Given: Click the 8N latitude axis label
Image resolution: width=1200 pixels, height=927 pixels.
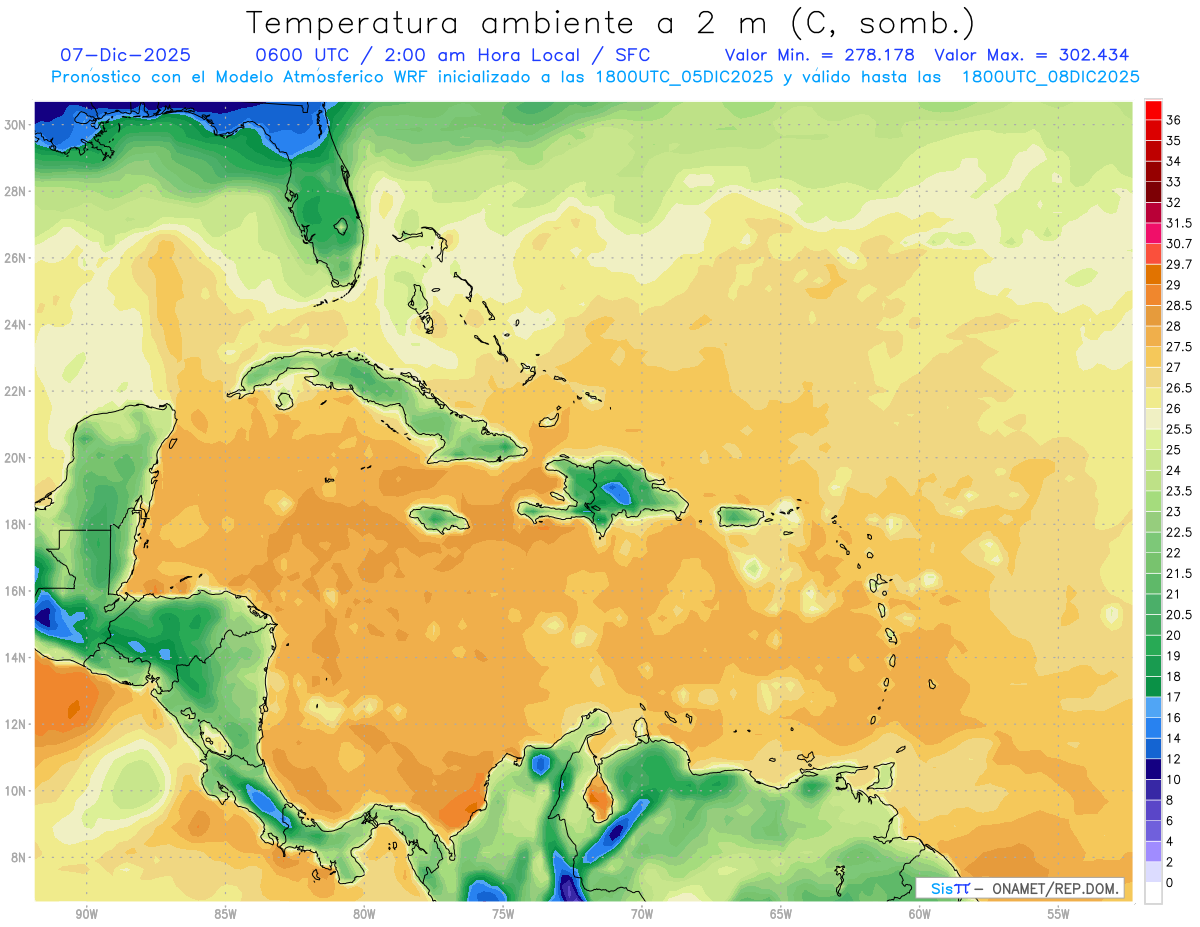Looking at the screenshot, I should pyautogui.click(x=20, y=857).
